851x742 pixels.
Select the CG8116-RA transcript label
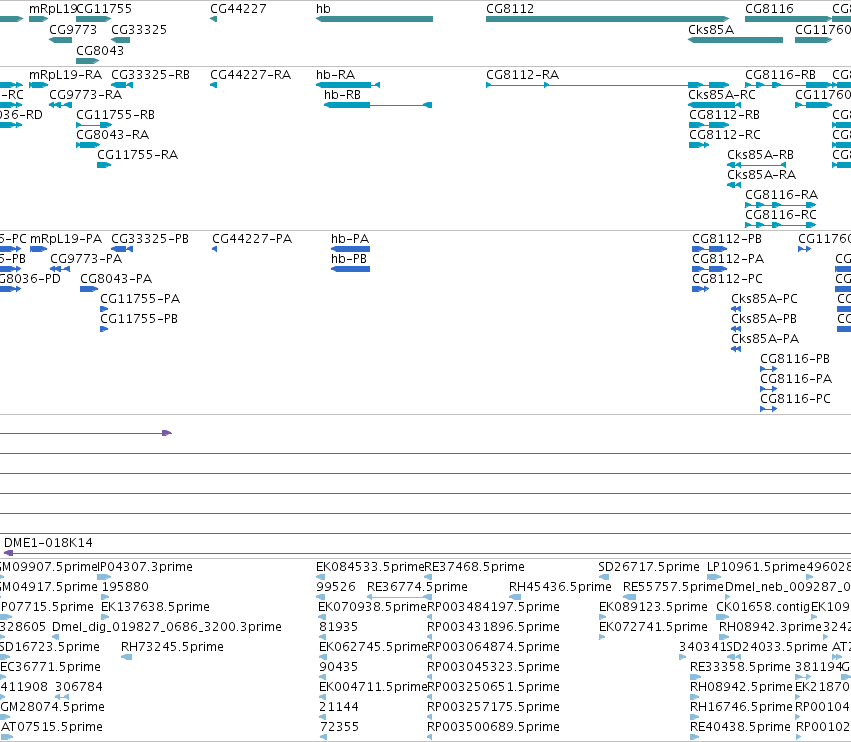point(782,194)
